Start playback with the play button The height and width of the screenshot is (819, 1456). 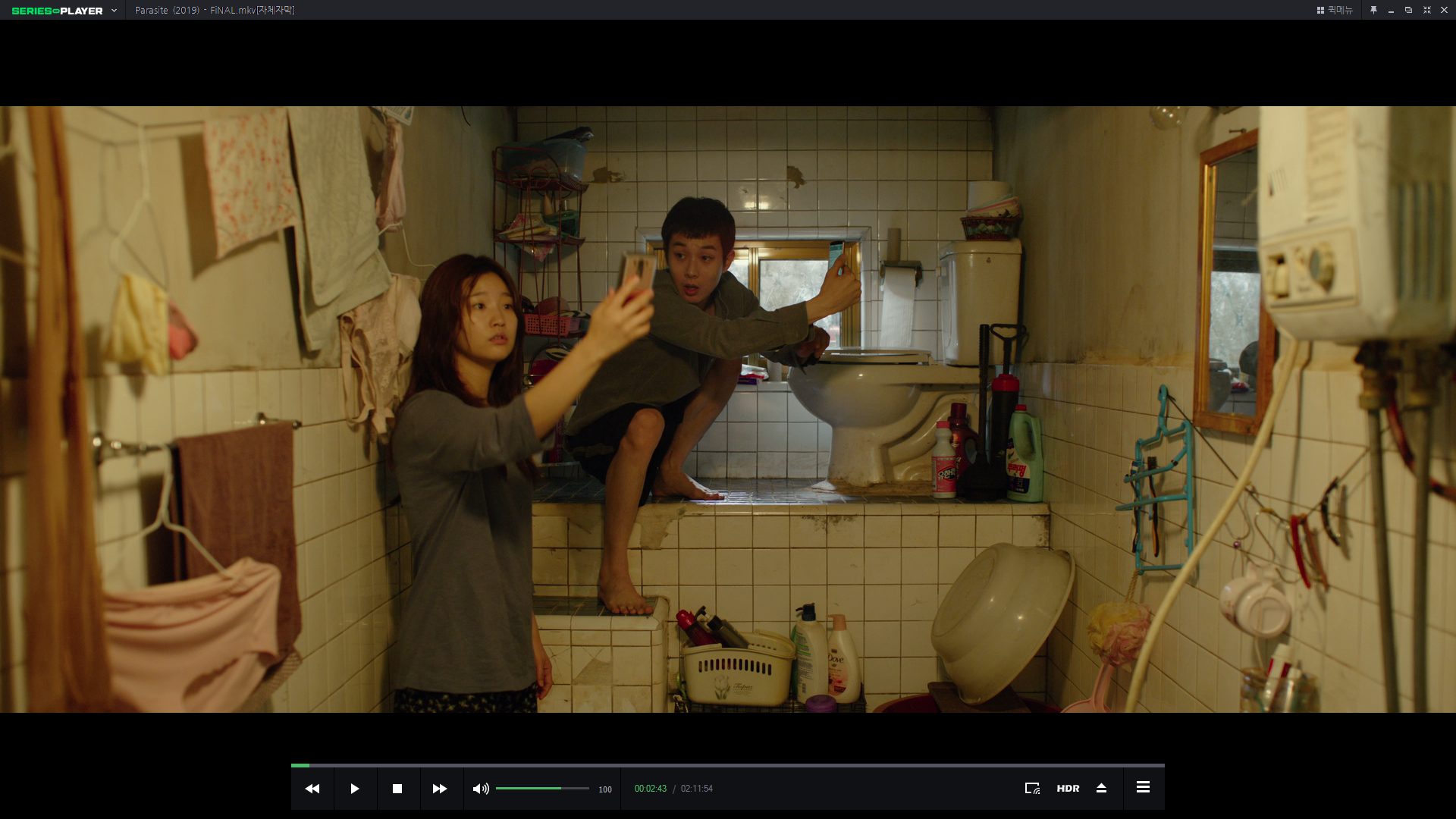(x=355, y=789)
